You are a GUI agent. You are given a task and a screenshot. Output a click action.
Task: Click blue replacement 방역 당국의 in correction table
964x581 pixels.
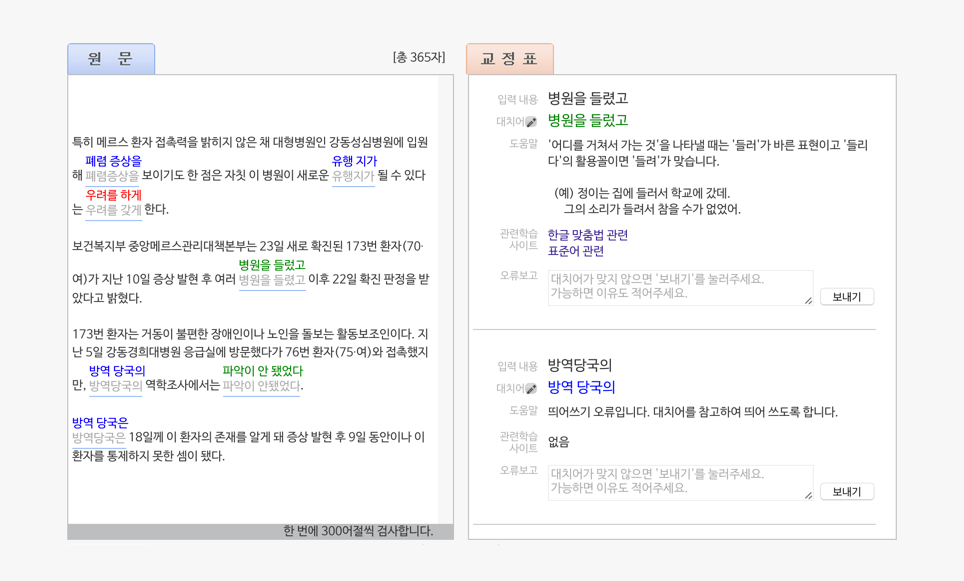coord(581,387)
